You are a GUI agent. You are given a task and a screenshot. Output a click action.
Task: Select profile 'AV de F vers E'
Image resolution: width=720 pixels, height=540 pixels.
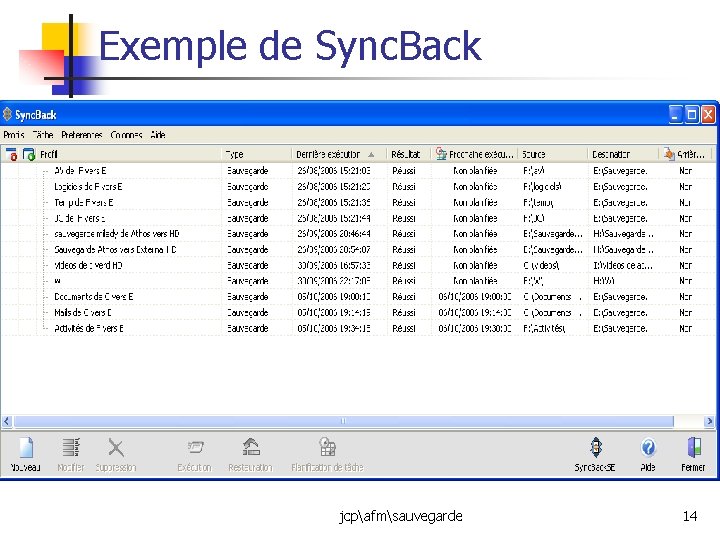coord(80,171)
